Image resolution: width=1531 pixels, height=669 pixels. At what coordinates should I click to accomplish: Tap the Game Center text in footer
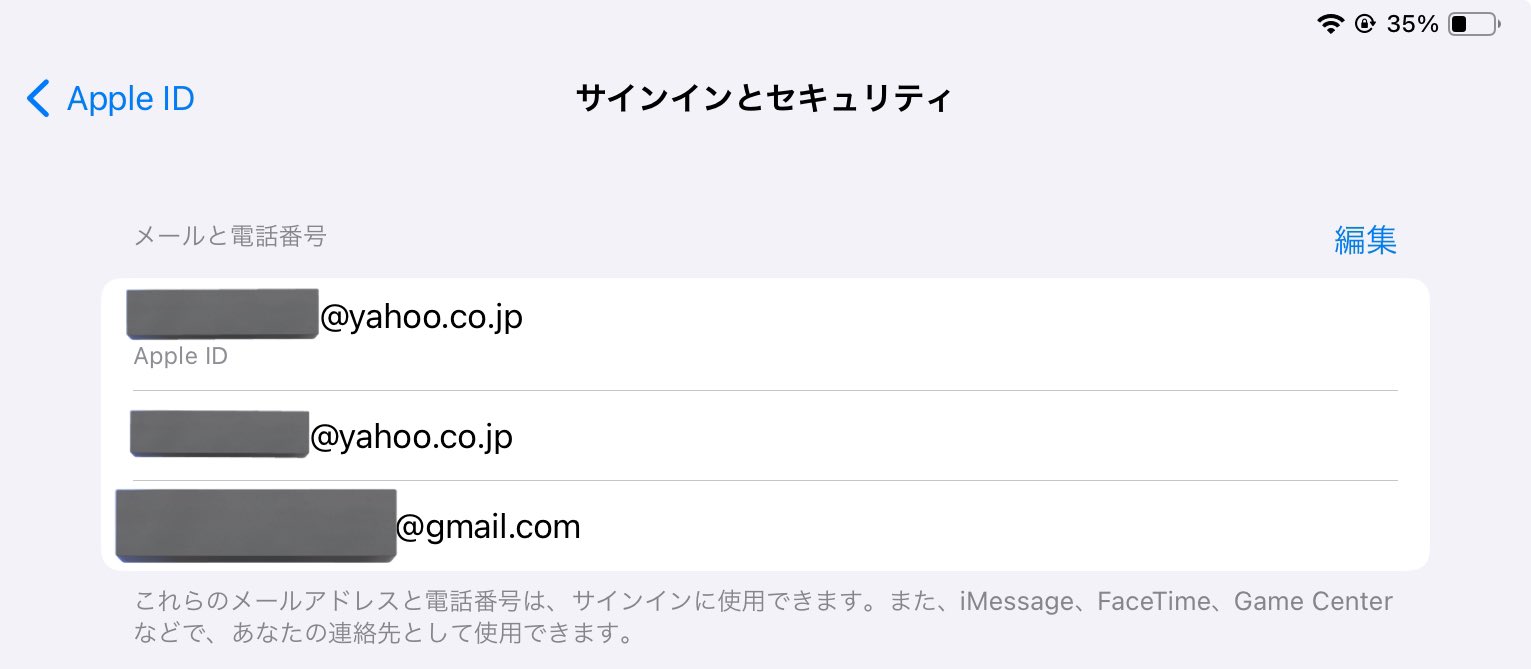click(1313, 602)
